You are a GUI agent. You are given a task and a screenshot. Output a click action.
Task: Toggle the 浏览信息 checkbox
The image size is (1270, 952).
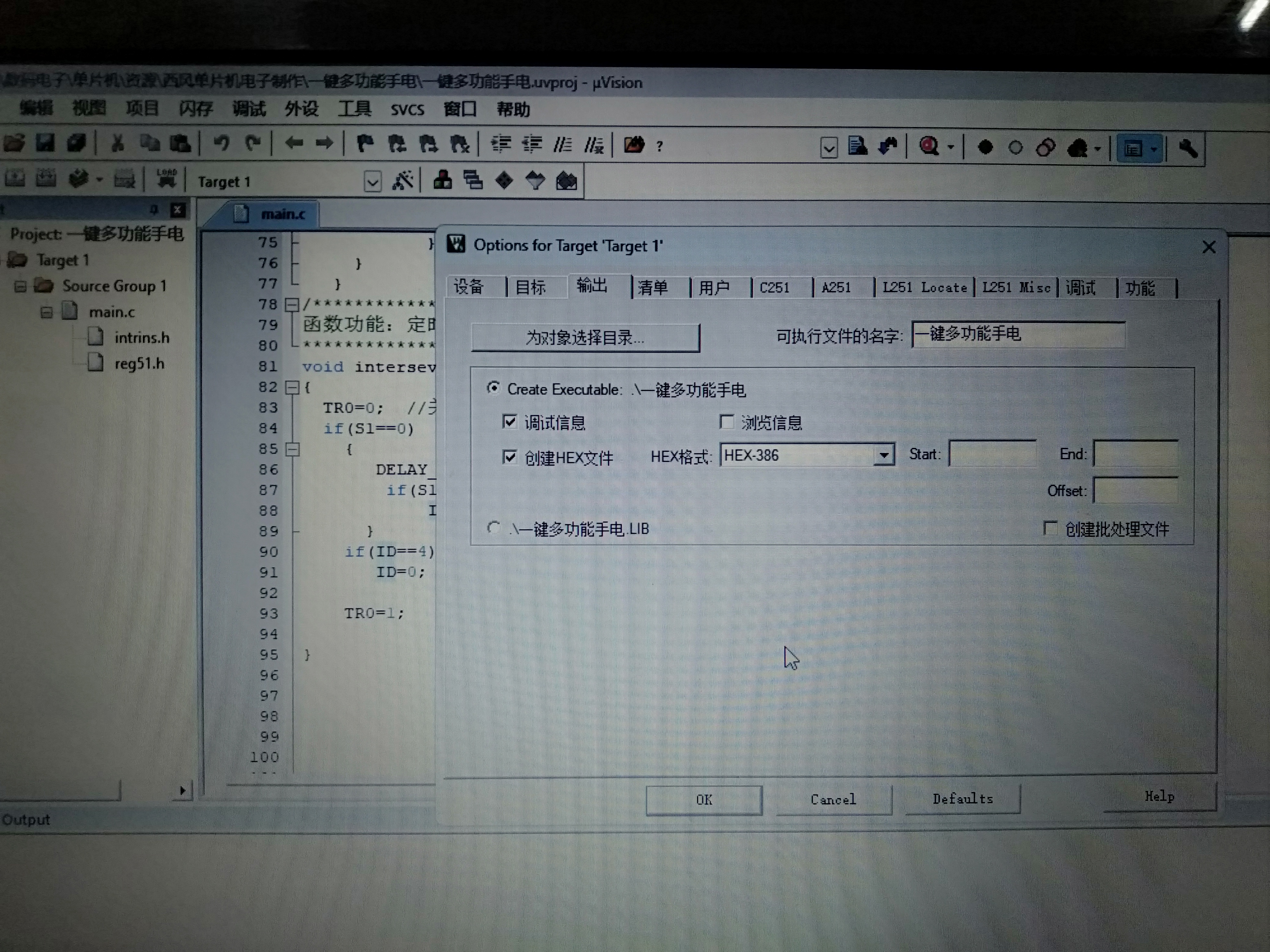pos(726,422)
